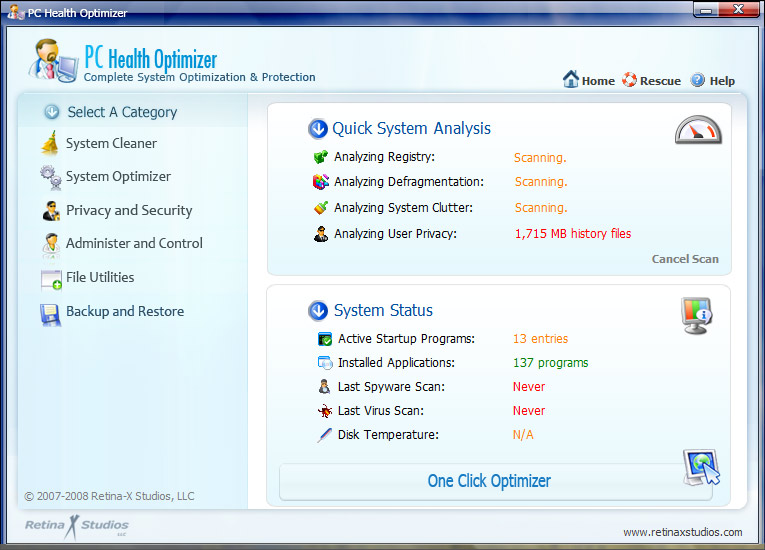Collapse the System Status arrow
The height and width of the screenshot is (550, 765).
tap(318, 311)
